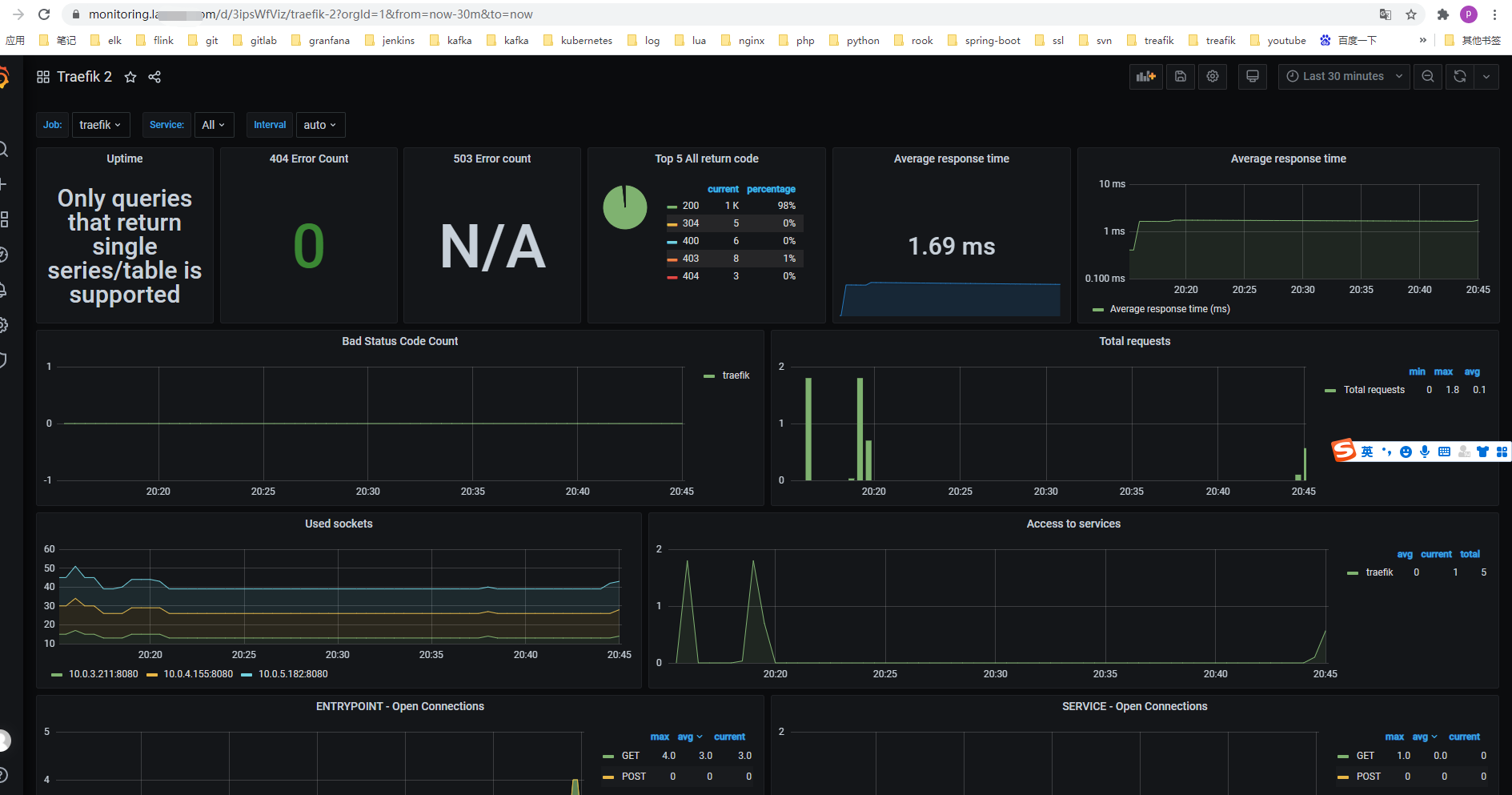Open the Server Admin shield icon in sidebar
Image resolution: width=1512 pixels, height=795 pixels.
3,360
